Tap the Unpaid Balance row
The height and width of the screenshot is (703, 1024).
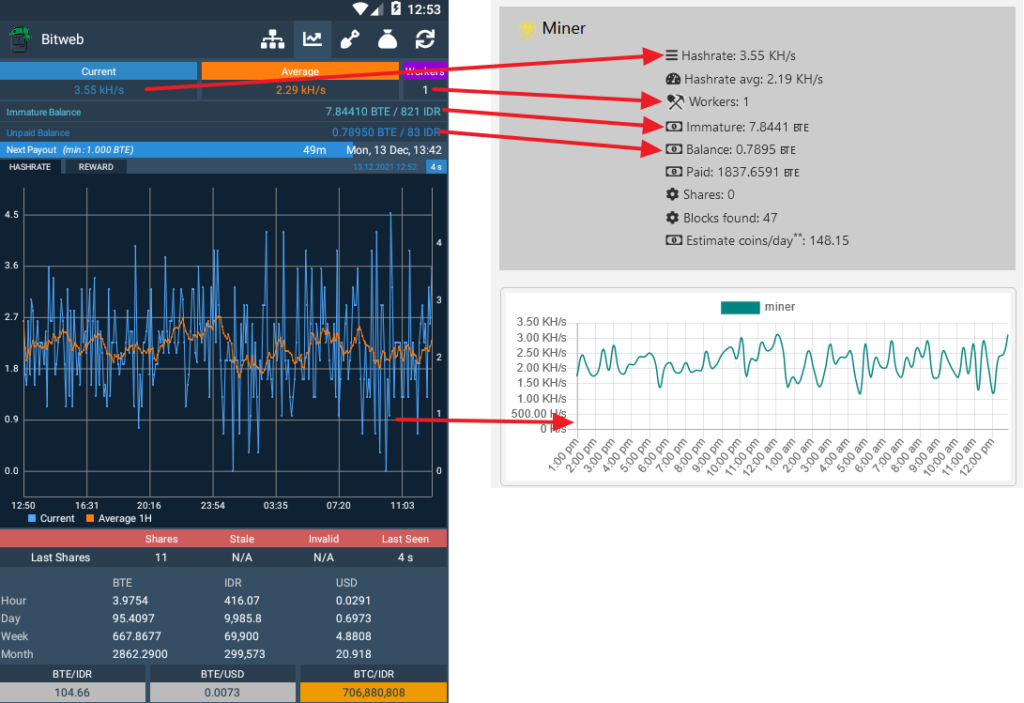tap(224, 132)
